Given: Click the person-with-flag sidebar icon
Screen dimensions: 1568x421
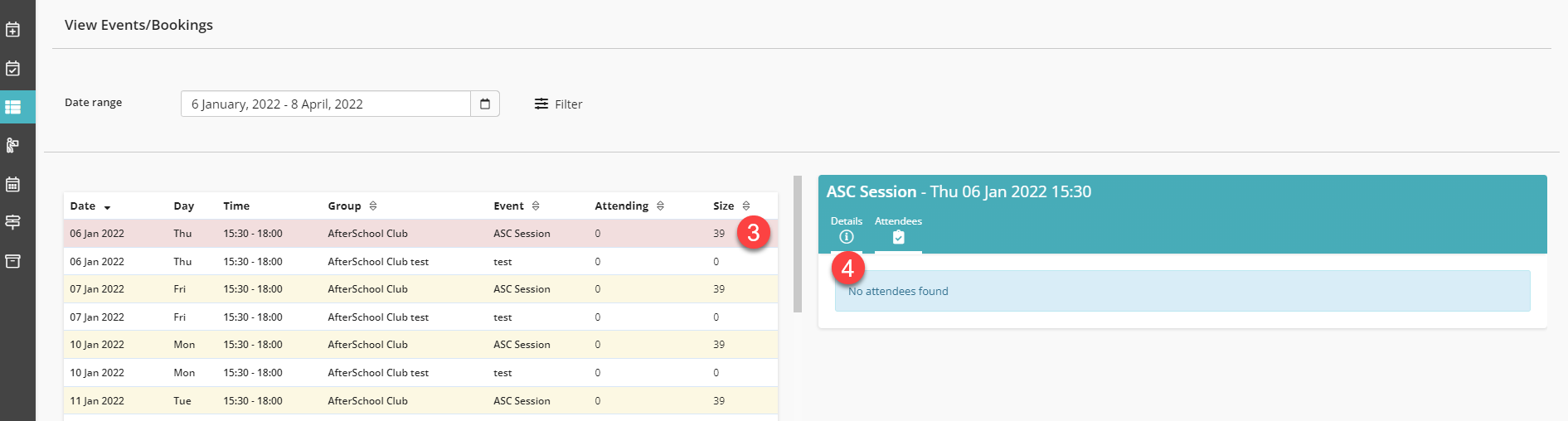Looking at the screenshot, I should tap(12, 146).
